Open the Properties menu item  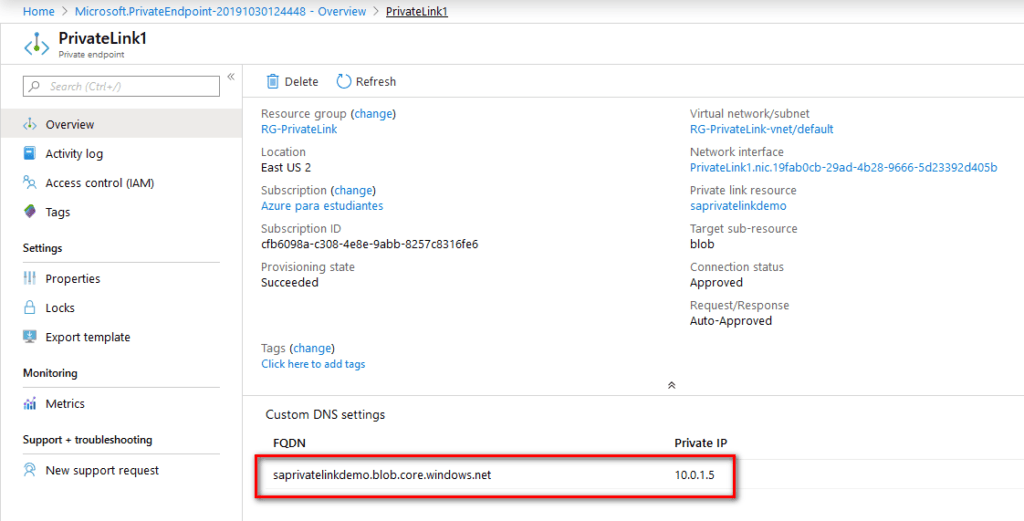[x=72, y=279]
